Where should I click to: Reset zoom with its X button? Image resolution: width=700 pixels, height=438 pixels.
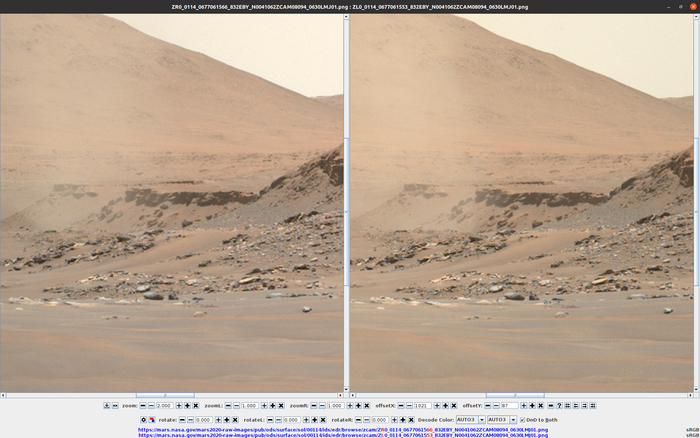(196, 406)
